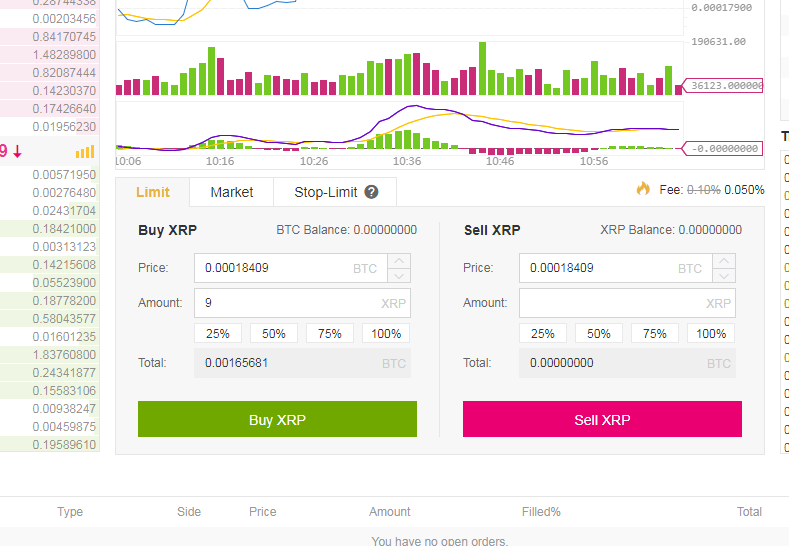Click the 10:36 time label on chart
Viewport: 789px width, 546px height.
(407, 162)
